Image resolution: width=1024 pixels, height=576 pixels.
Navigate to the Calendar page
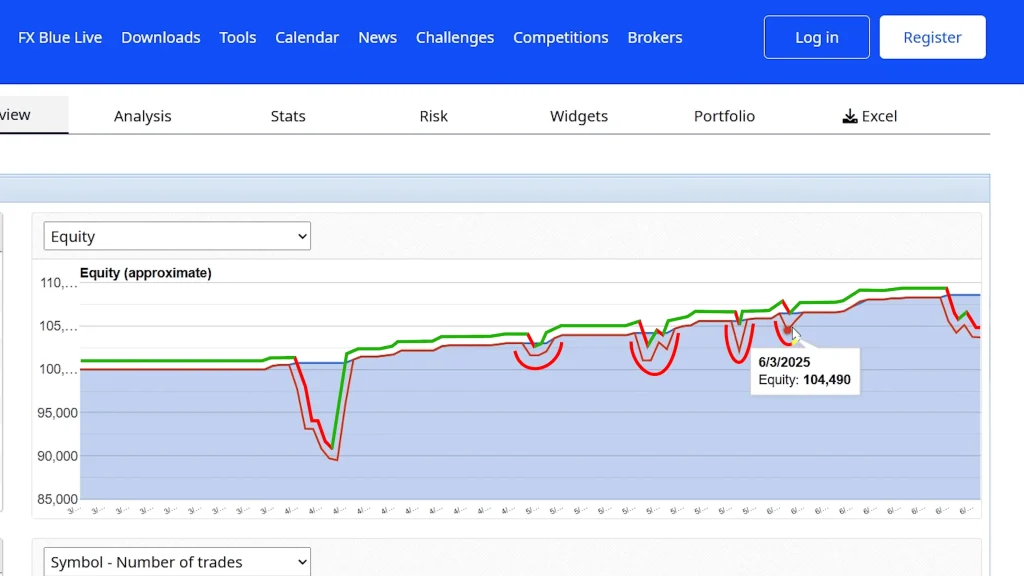tap(307, 37)
